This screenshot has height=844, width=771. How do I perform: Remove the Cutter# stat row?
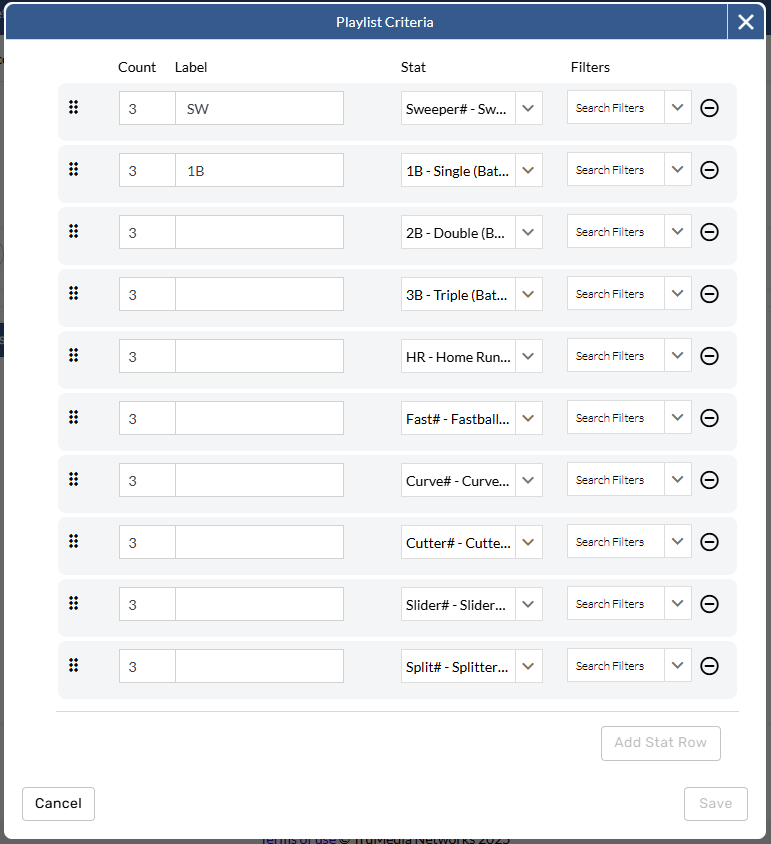tap(709, 542)
